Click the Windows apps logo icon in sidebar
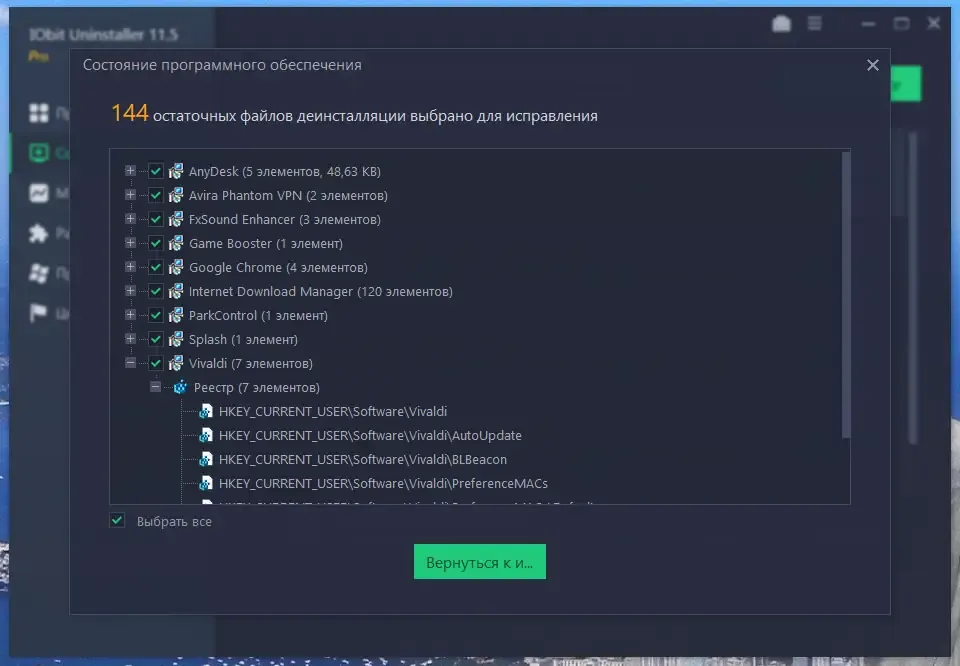960x666 pixels. [39, 273]
